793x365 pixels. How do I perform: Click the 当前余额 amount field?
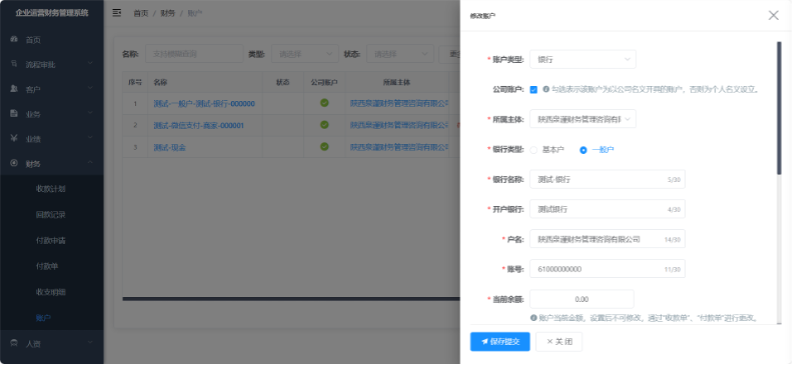point(582,299)
